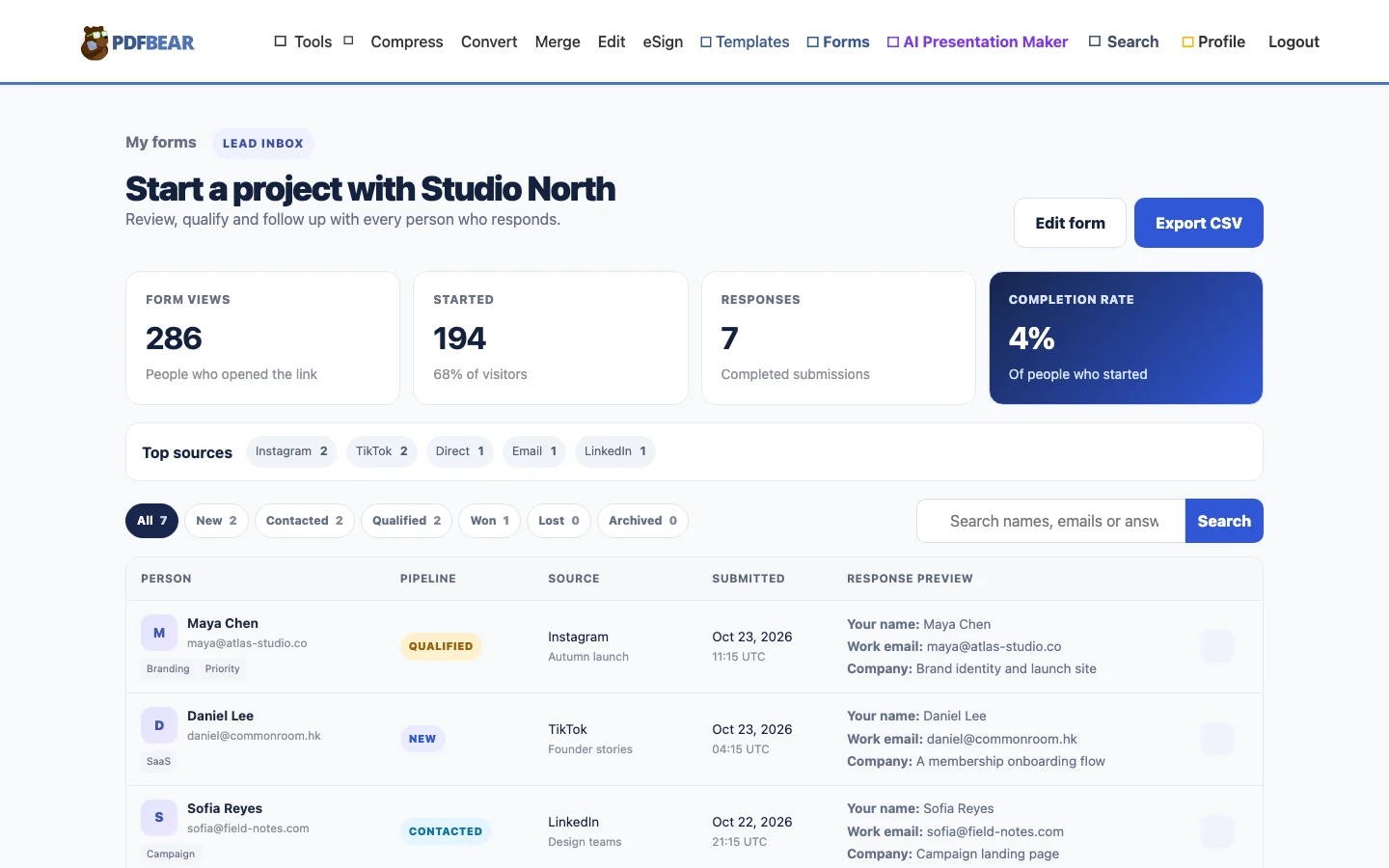This screenshot has width=1389, height=868.
Task: Select the Contacted filter tab
Action: point(305,521)
